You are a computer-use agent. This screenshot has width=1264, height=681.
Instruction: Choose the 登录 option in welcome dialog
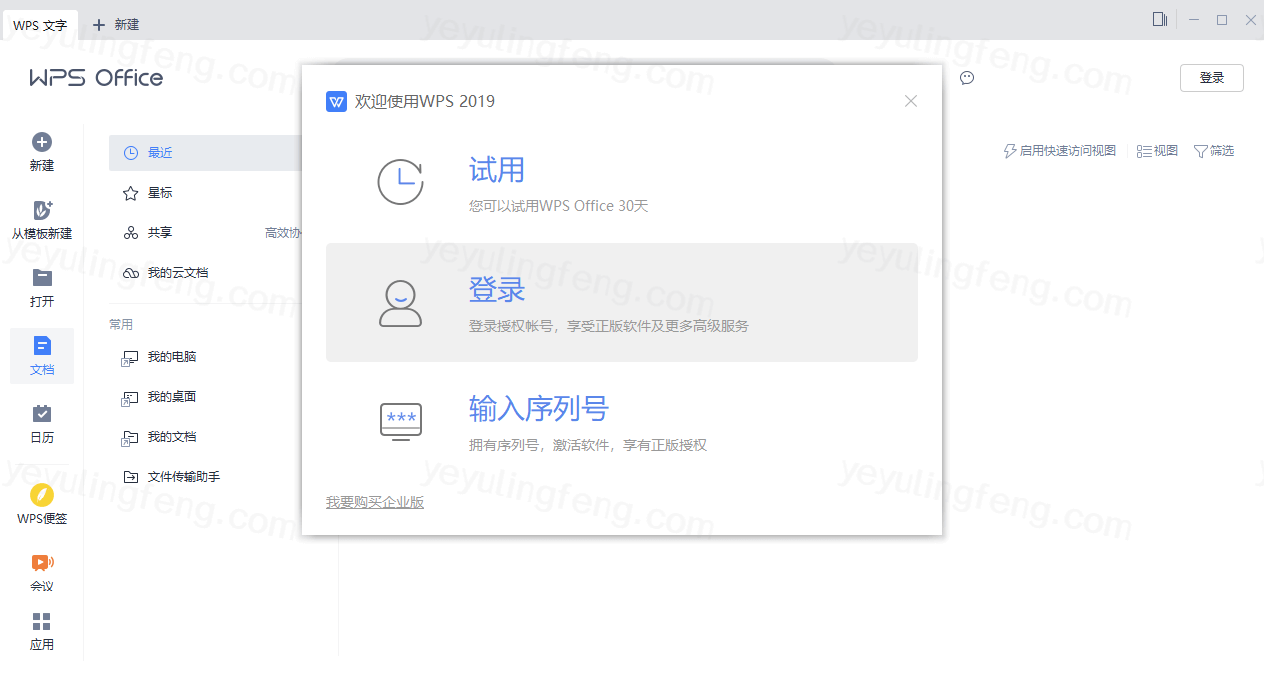click(x=622, y=302)
